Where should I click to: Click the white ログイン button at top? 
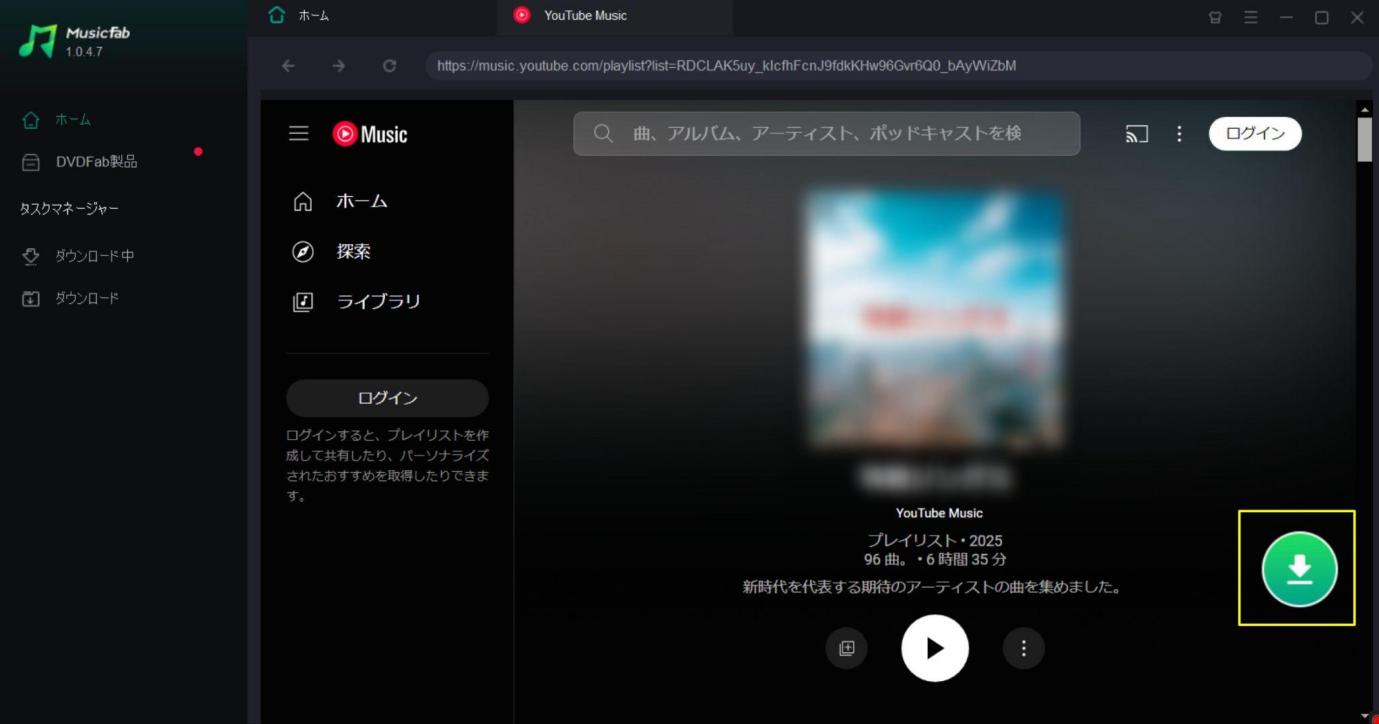click(1255, 134)
